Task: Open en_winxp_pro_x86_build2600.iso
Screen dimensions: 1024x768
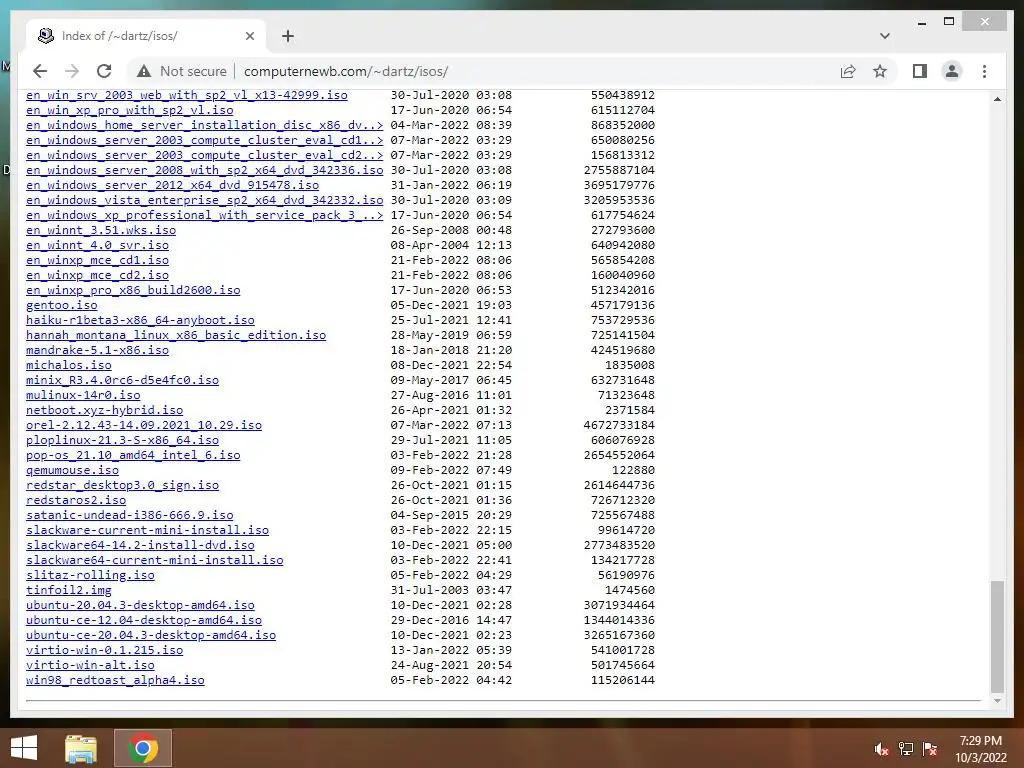Action: pos(133,291)
